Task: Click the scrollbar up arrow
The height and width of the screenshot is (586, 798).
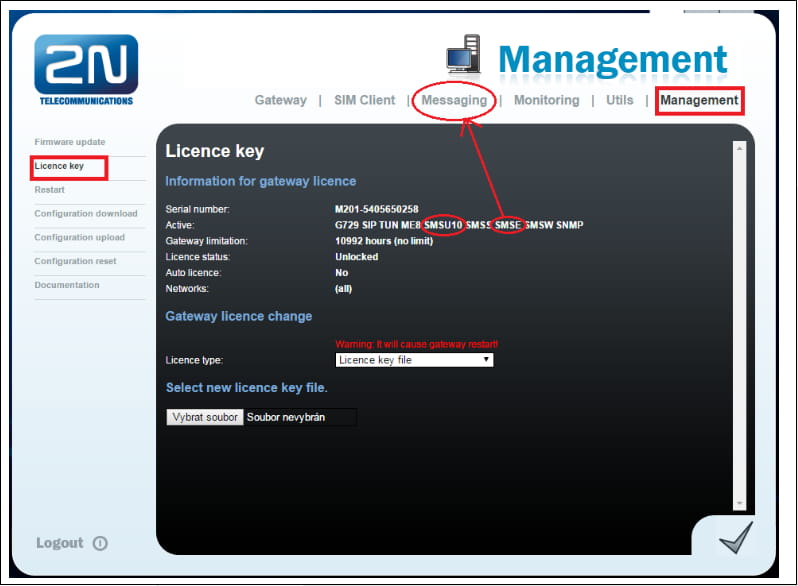Action: click(x=739, y=148)
